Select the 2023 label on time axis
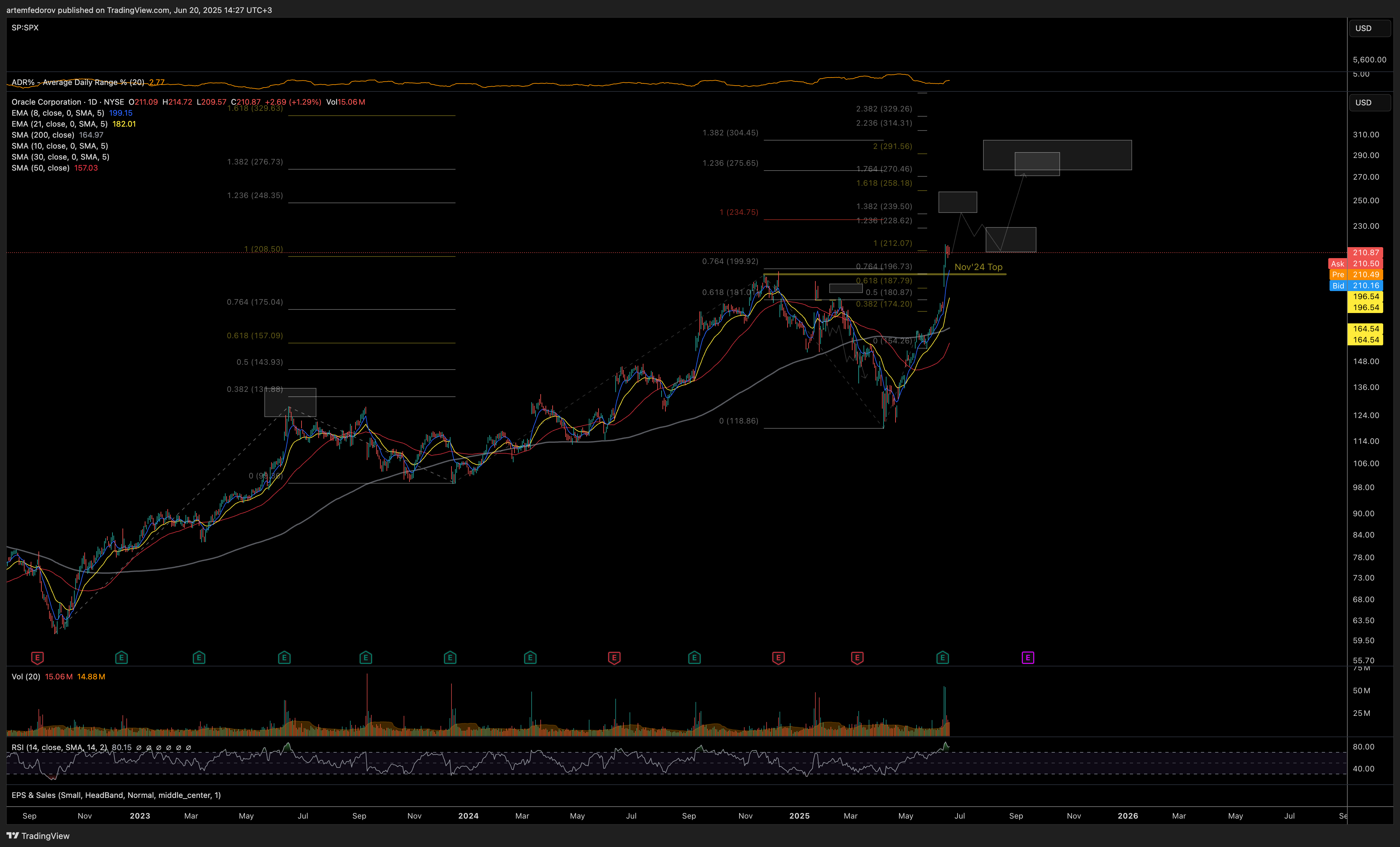This screenshot has width=1400, height=847. coord(140,816)
